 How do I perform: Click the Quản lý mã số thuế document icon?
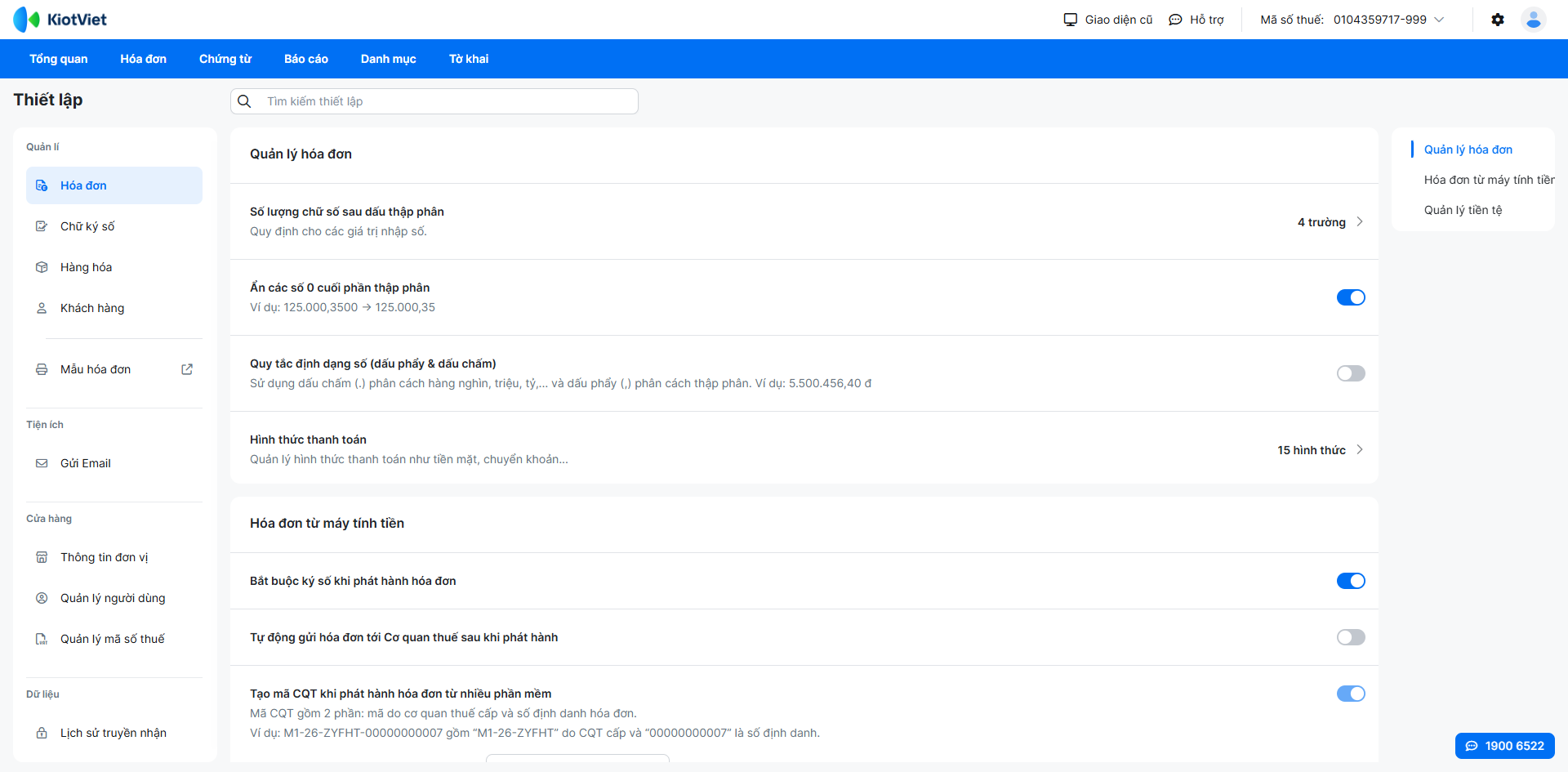pyautogui.click(x=42, y=639)
